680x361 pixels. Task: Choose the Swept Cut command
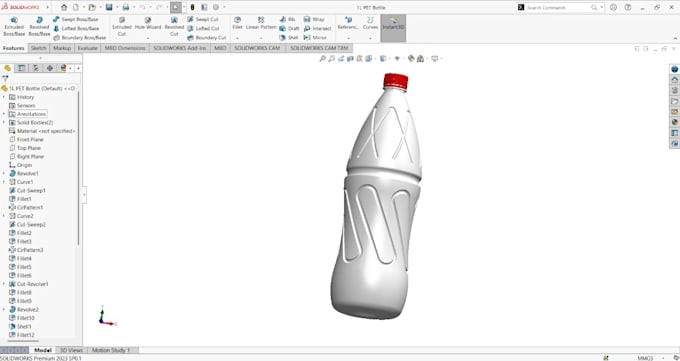coord(203,20)
